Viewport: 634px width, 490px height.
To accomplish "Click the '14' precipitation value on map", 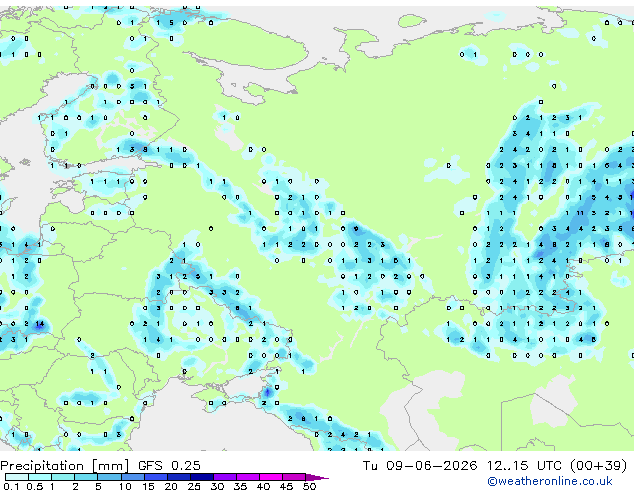I will [x=40, y=323].
